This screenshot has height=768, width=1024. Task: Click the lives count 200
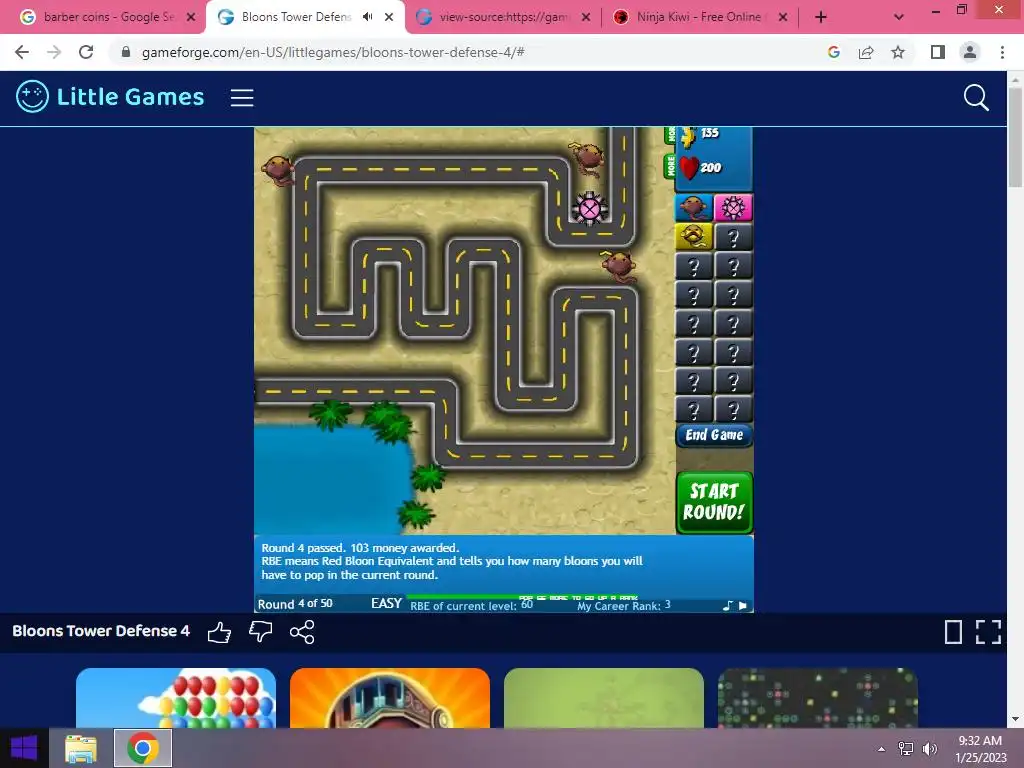click(711, 168)
